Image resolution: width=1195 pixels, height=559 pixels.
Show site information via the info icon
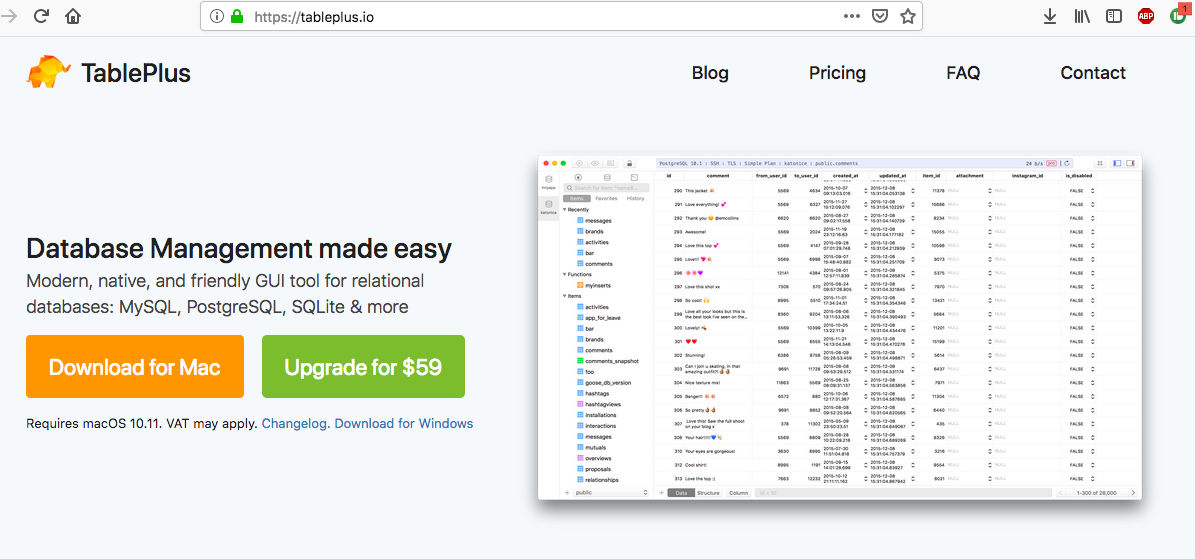point(217,16)
